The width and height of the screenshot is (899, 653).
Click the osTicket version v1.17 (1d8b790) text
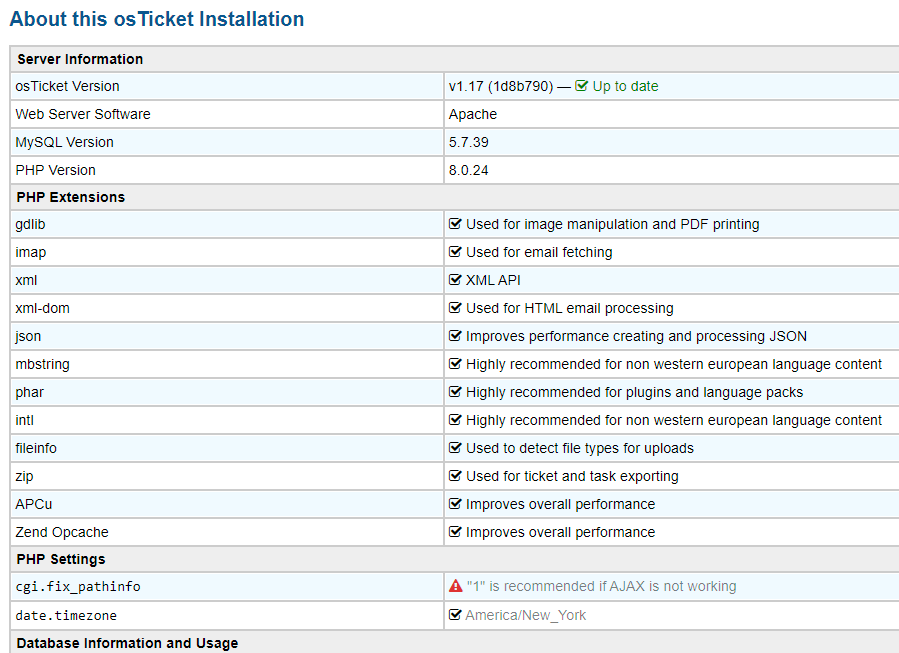[500, 86]
